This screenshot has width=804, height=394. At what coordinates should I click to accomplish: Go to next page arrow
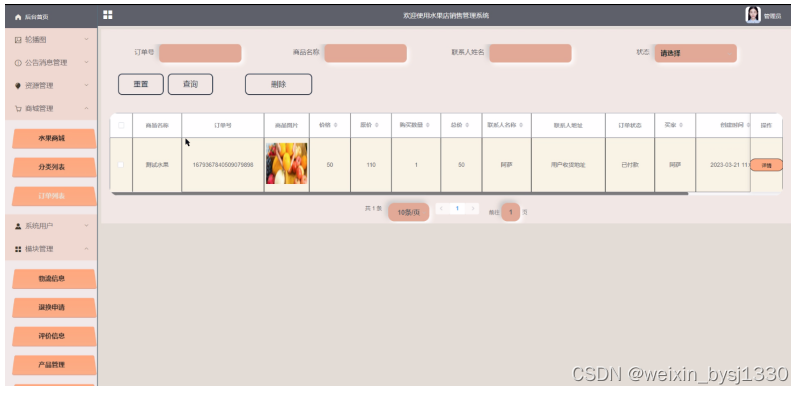click(473, 209)
